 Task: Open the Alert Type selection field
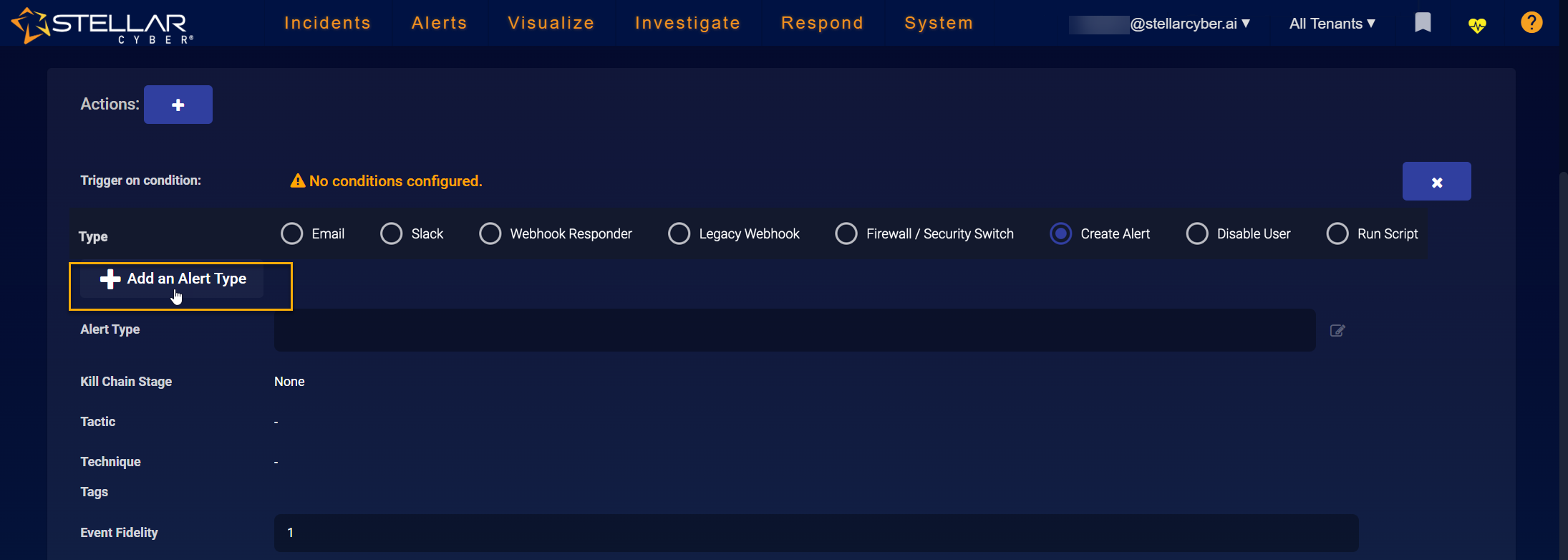[x=794, y=330]
